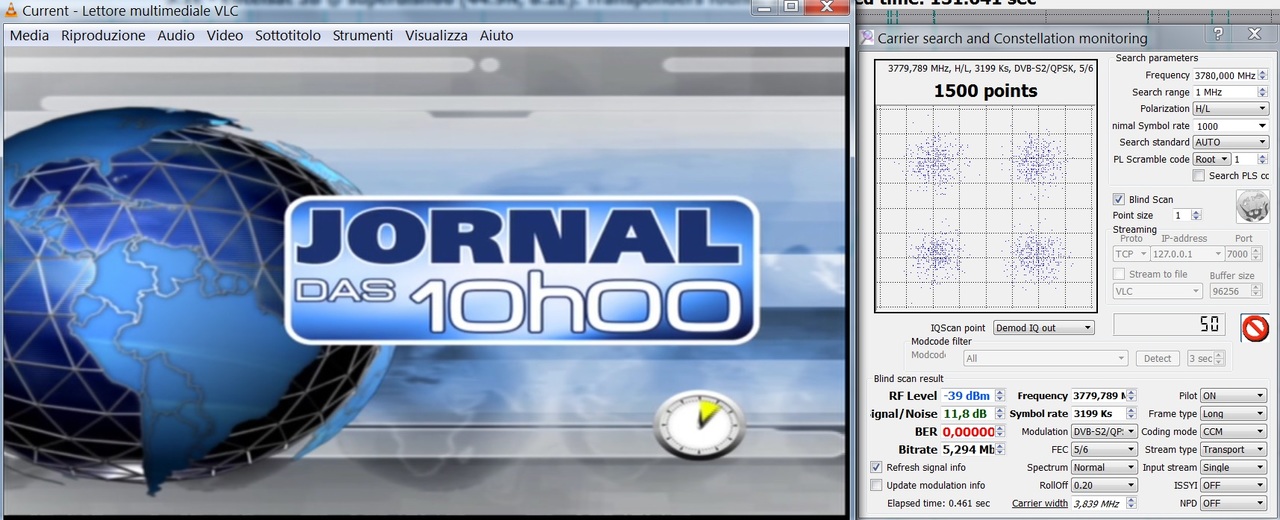Click the VLC cone icon in title bar
Image resolution: width=1280 pixels, height=520 pixels.
coord(10,10)
